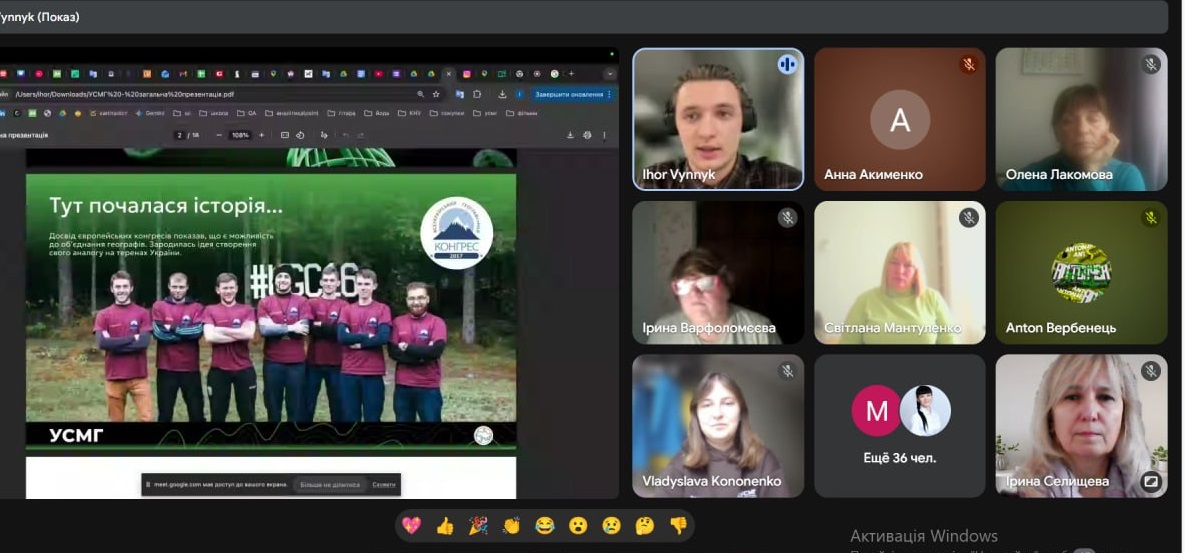Open the PDF viewer more options menu
The height and width of the screenshot is (553, 1185).
(x=604, y=135)
